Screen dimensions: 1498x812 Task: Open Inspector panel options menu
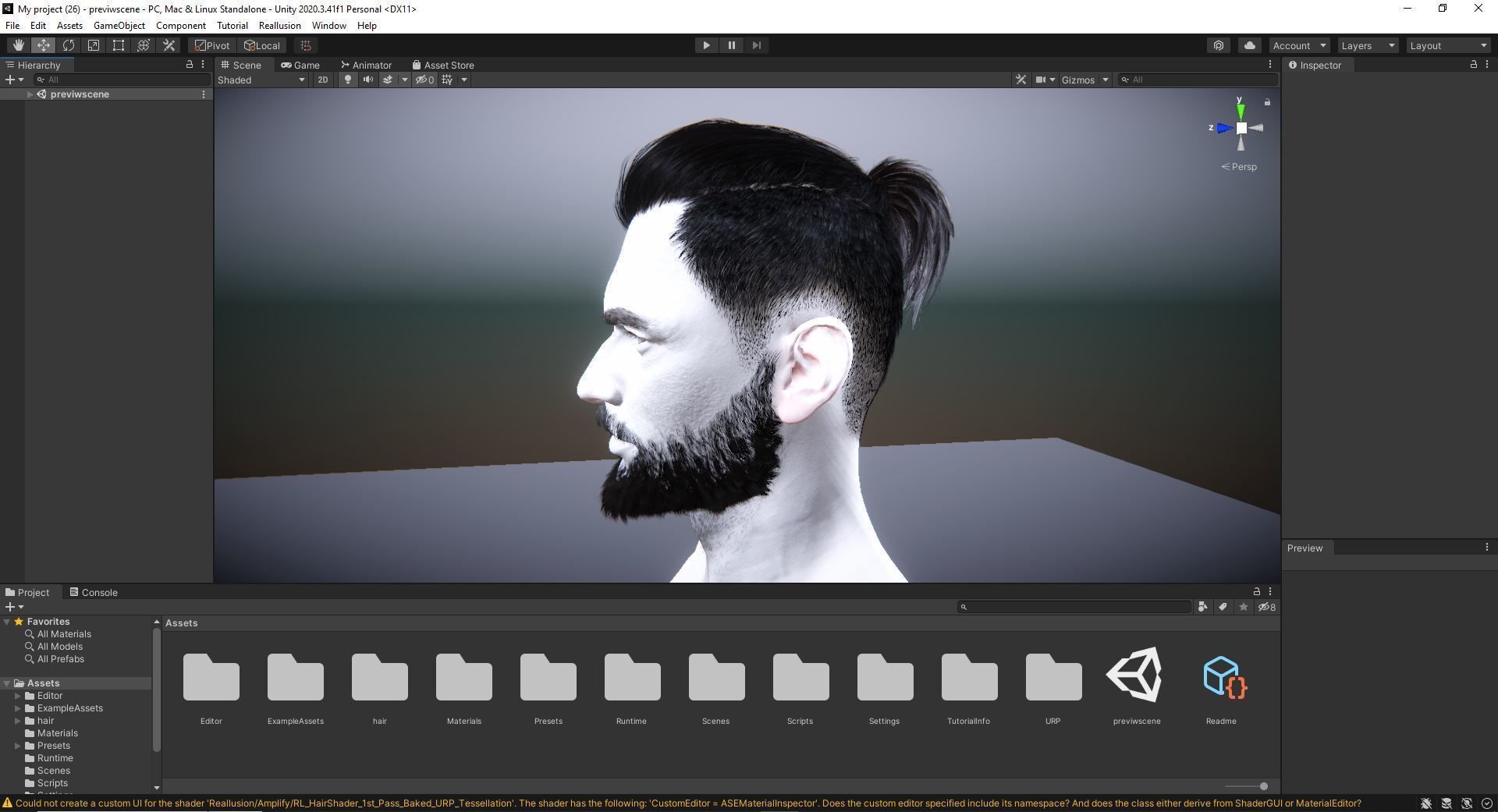(x=1487, y=65)
